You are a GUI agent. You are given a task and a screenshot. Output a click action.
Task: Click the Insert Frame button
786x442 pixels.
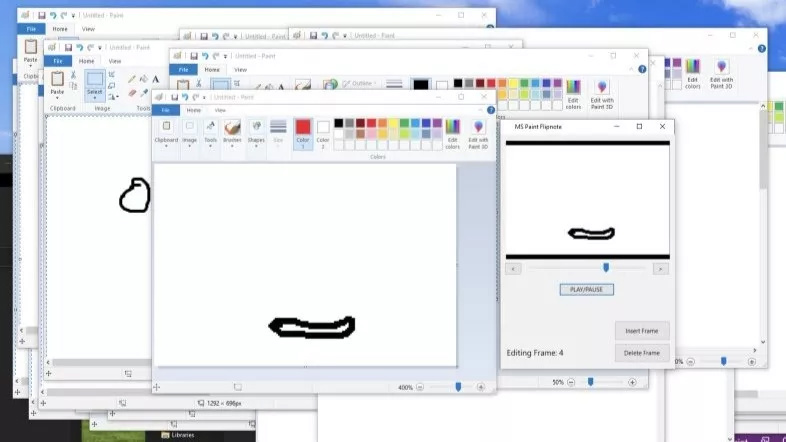(642, 331)
